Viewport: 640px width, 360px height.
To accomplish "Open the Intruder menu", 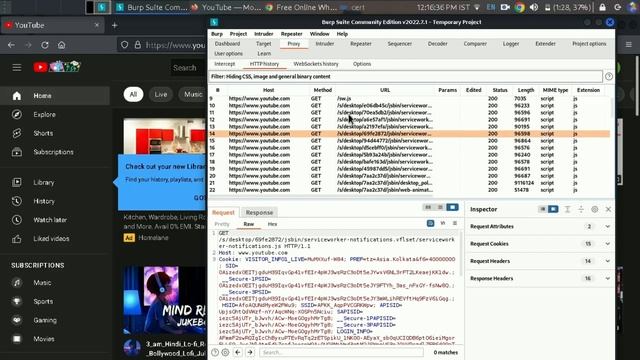I will click(x=264, y=34).
